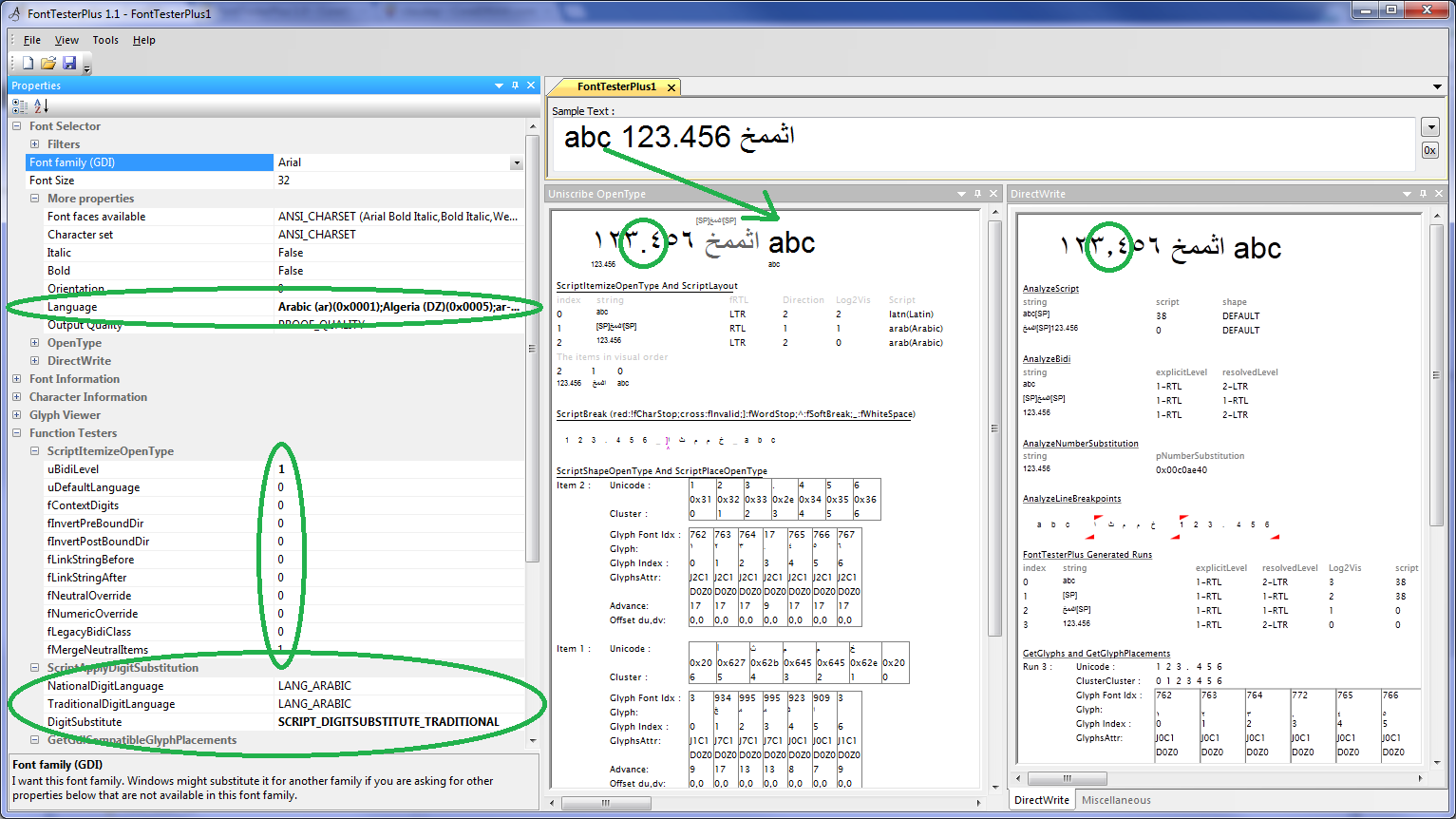Collapse the ScriptItemizeOpenType group
Screen dimensions: 1456x819
tap(35, 451)
